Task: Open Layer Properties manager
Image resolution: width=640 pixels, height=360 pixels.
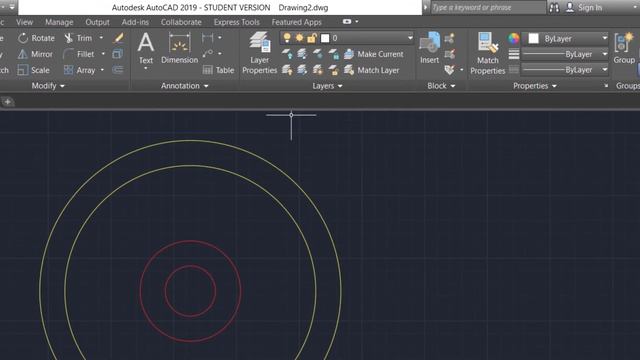Action: [260, 53]
